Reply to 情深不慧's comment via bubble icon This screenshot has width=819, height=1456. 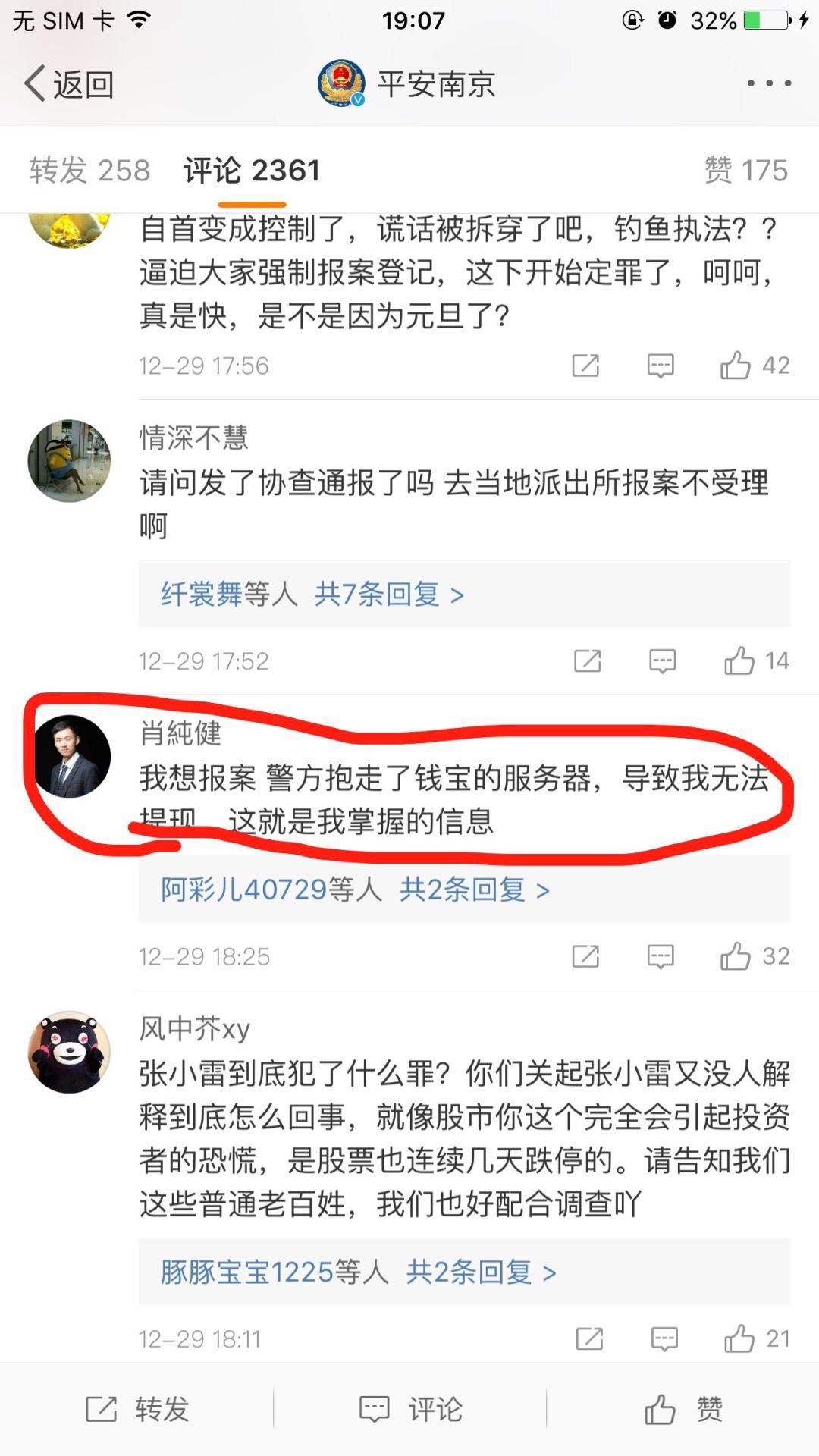click(663, 661)
